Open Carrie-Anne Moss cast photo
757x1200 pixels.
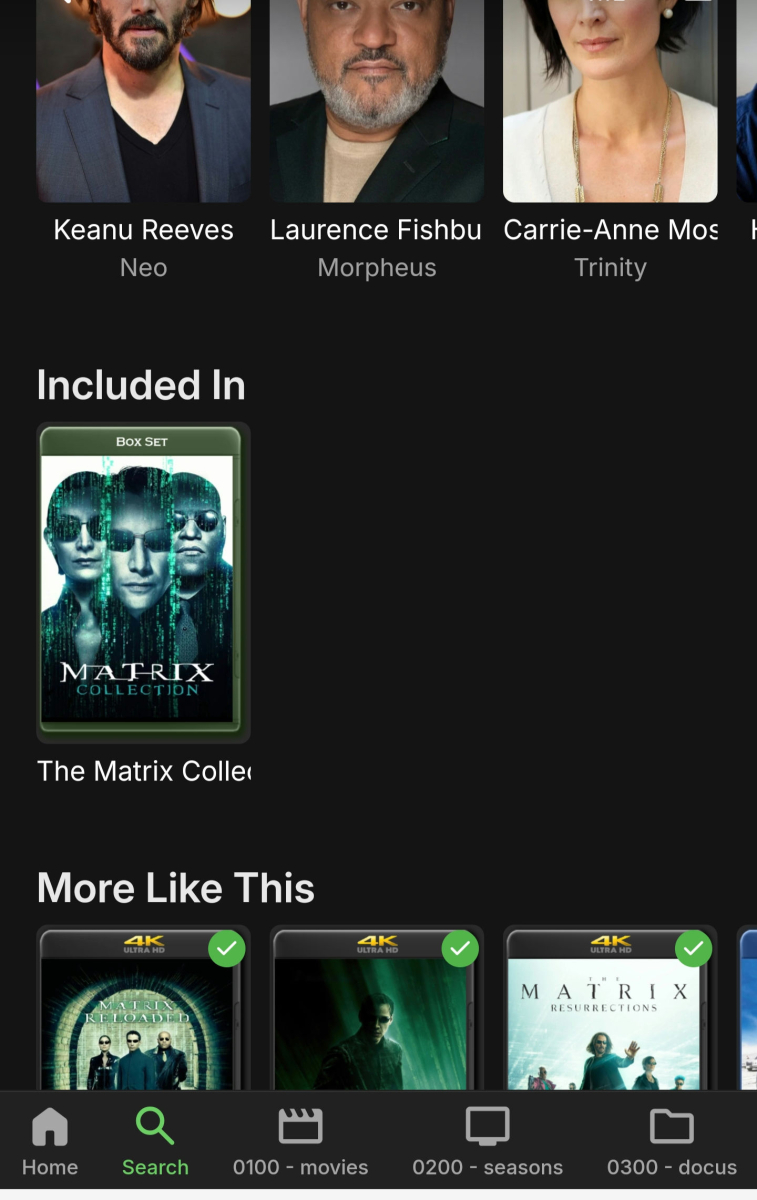point(610,100)
